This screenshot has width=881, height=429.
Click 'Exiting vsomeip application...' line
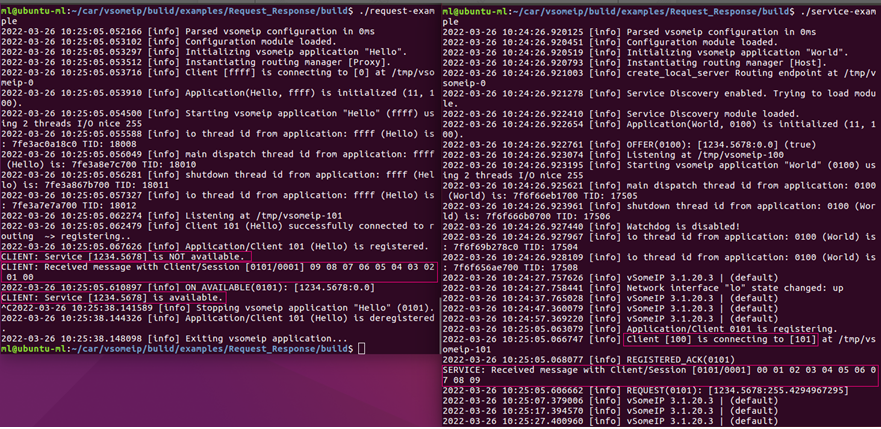[x=174, y=339]
